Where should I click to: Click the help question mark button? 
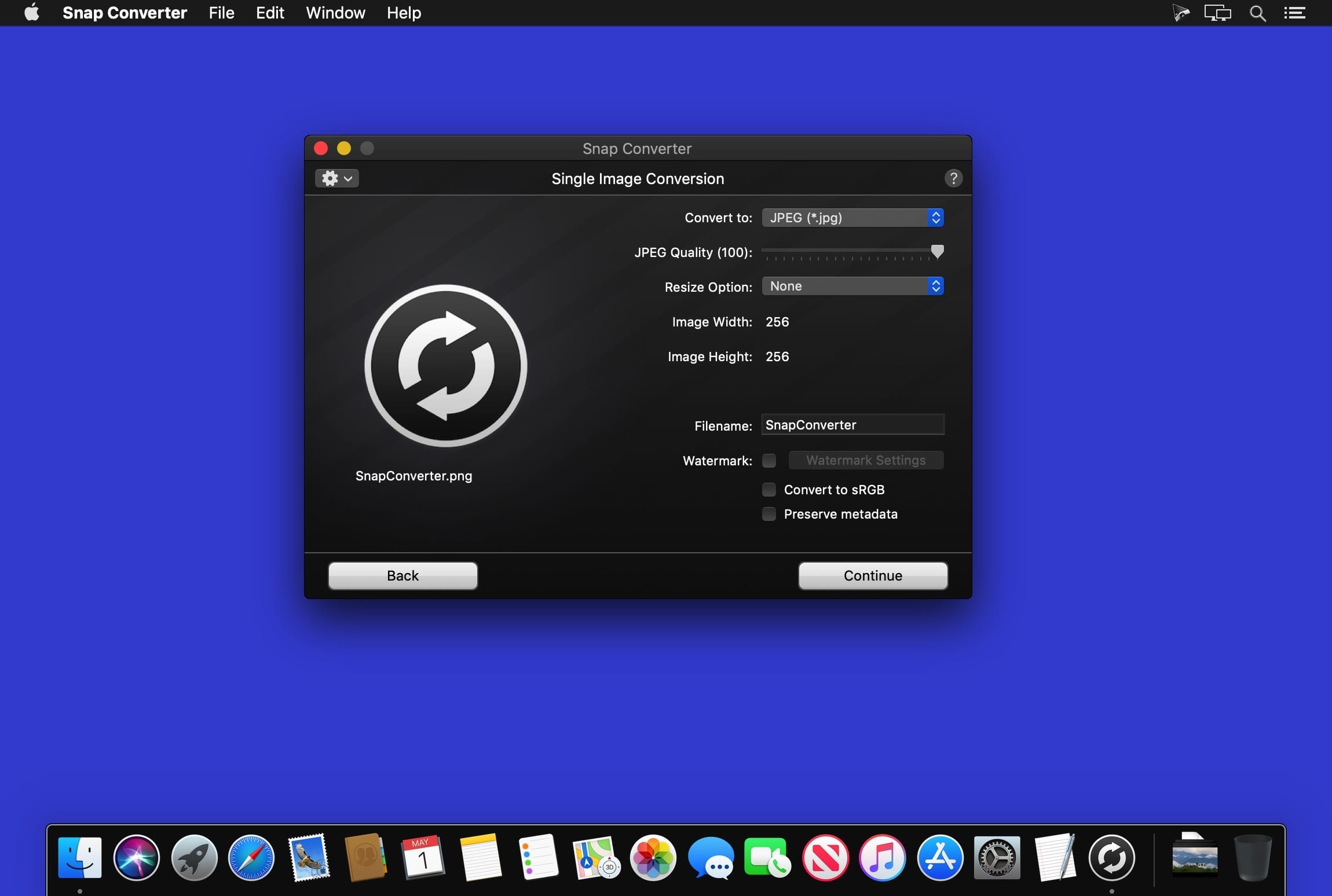pyautogui.click(x=953, y=178)
